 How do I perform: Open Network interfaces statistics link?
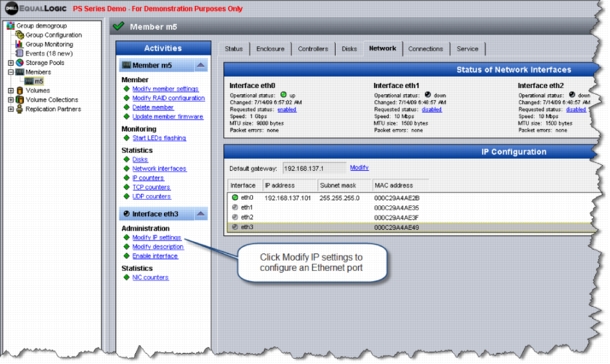coord(159,169)
